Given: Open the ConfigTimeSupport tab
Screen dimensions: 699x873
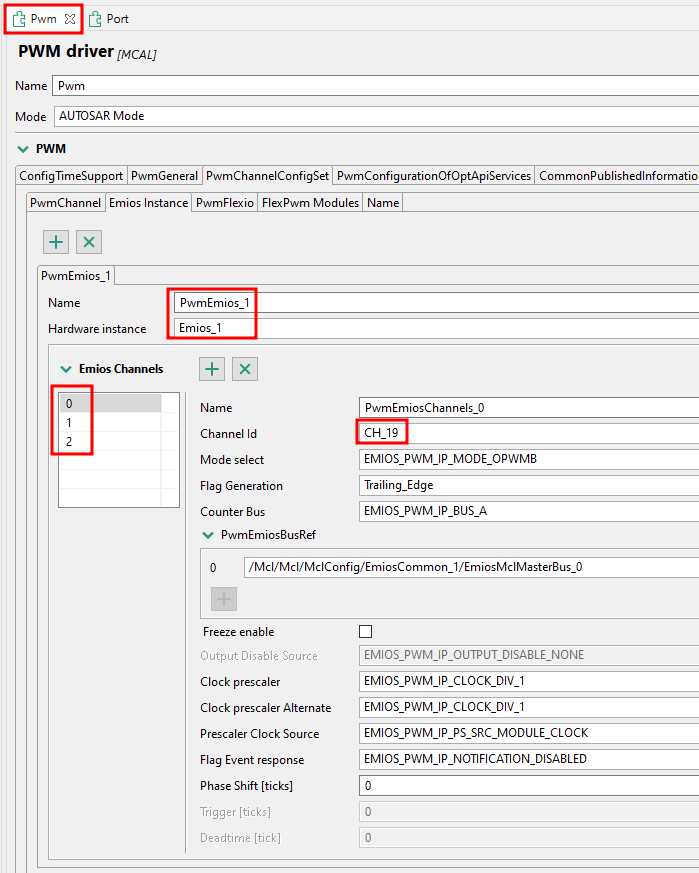Looking at the screenshot, I should [x=71, y=176].
